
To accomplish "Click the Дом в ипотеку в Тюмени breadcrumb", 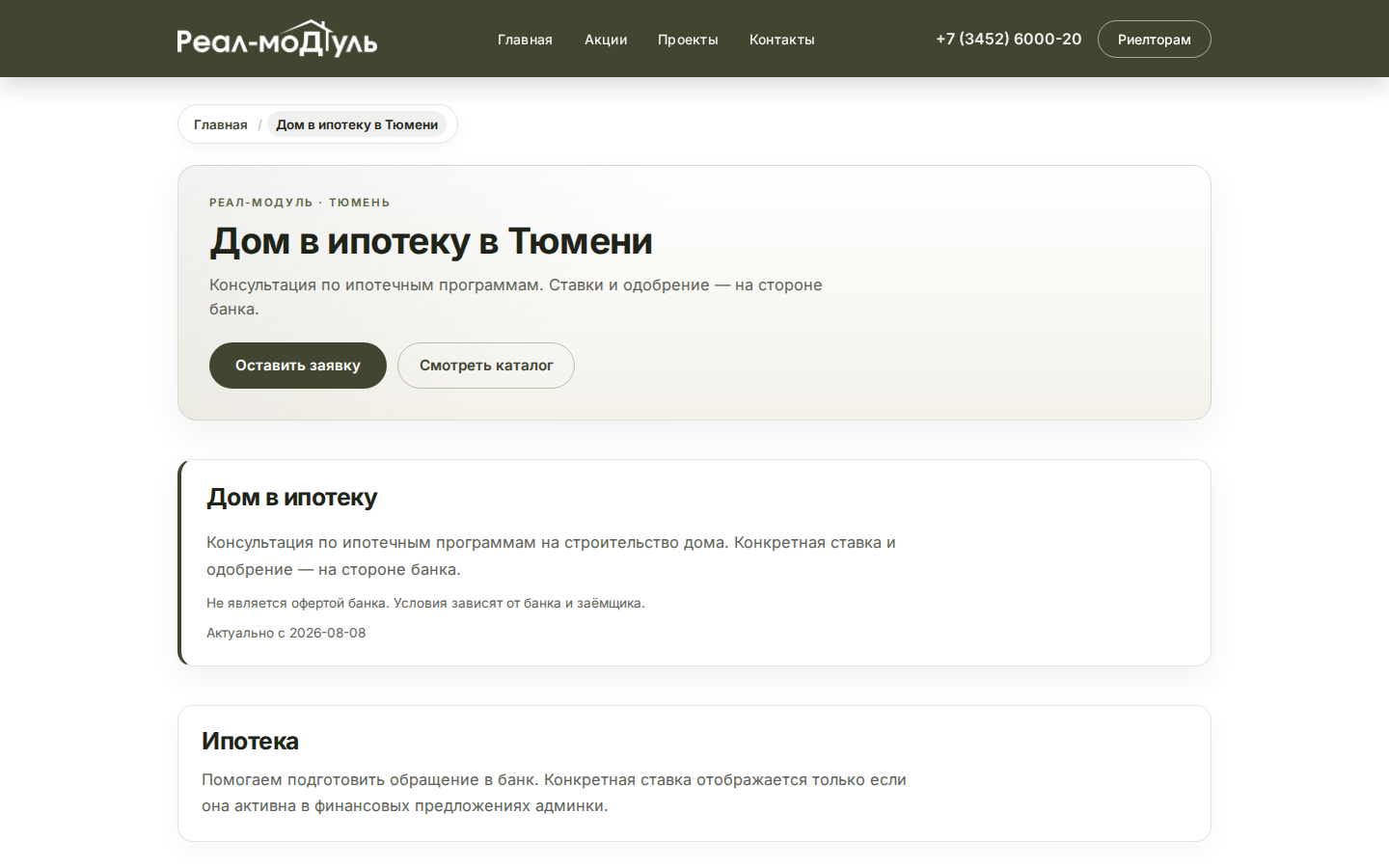I will 357,124.
